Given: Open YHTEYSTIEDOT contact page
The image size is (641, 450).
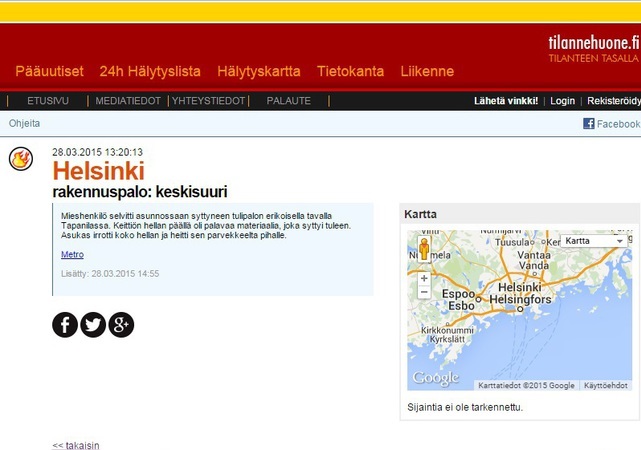Looking at the screenshot, I should (208, 101).
